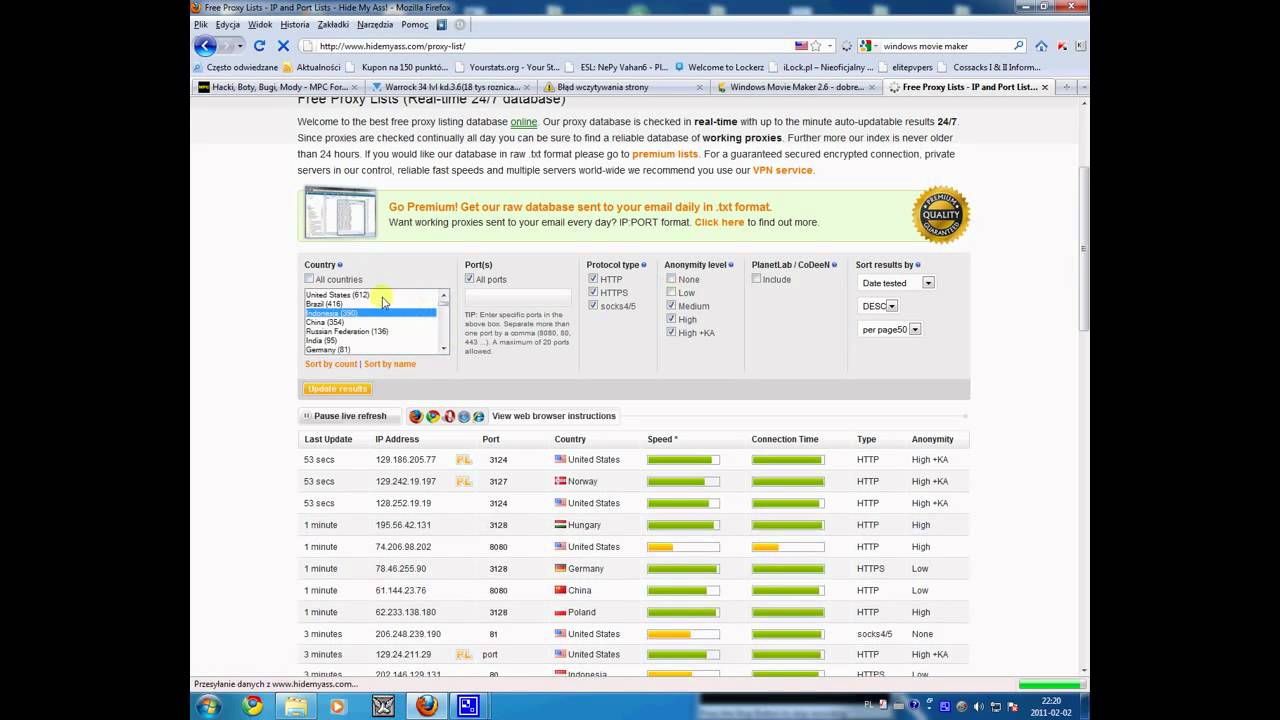Click the info icon next to Country
Image resolution: width=1280 pixels, height=720 pixels.
(340, 265)
